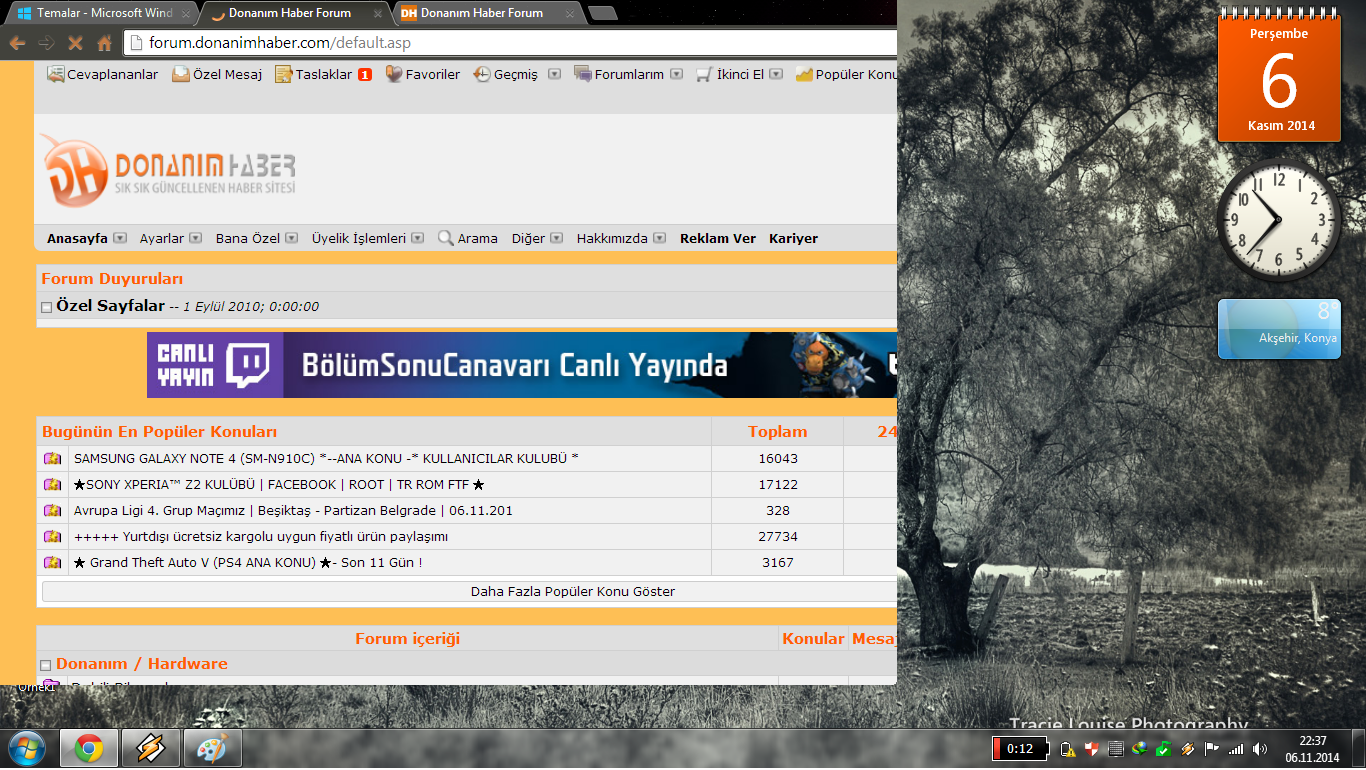Open Paint from the taskbar
Viewport: 1366px width, 770px height.
[x=212, y=748]
